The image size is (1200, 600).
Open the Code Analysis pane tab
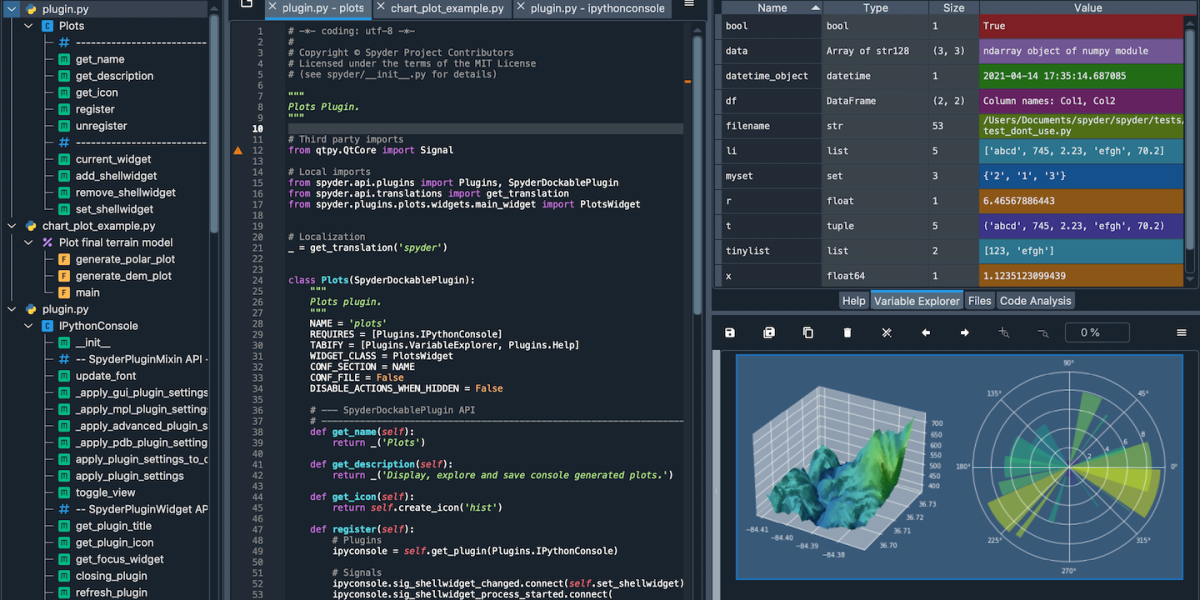tap(1035, 301)
